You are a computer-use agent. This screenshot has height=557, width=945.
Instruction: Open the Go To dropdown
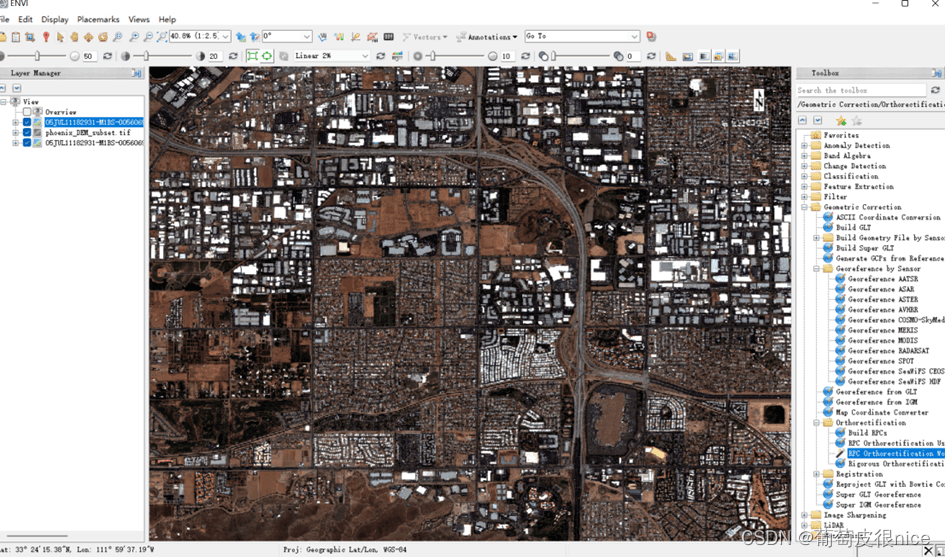click(x=634, y=37)
